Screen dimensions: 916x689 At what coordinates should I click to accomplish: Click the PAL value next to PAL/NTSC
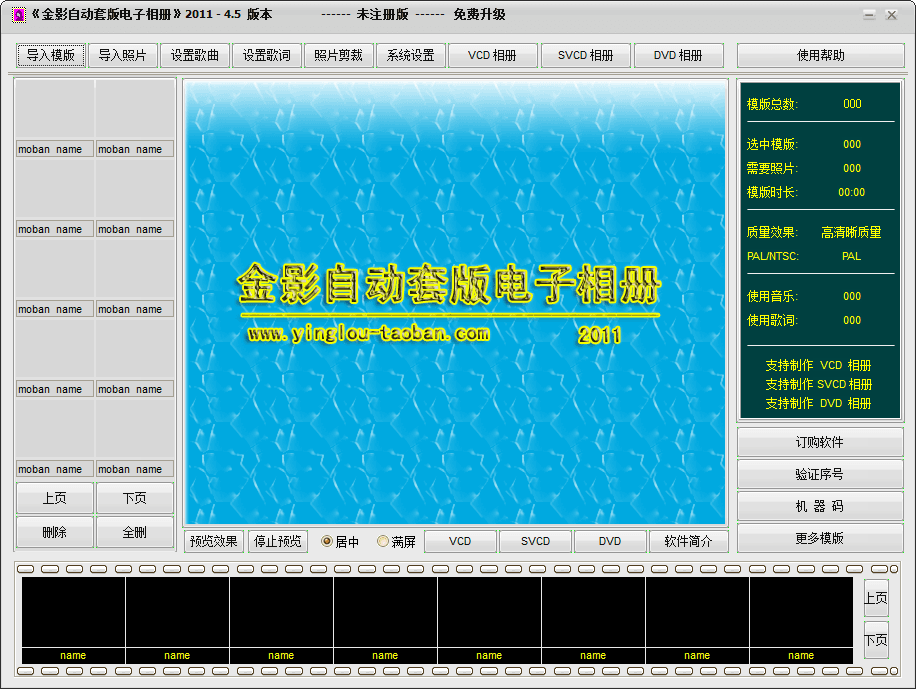point(851,256)
